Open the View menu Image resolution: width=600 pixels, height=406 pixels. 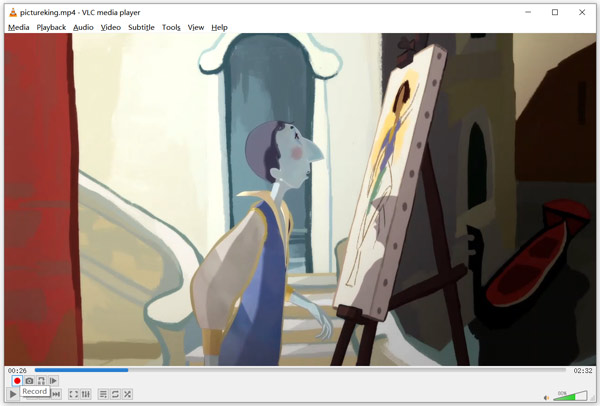(x=196, y=27)
